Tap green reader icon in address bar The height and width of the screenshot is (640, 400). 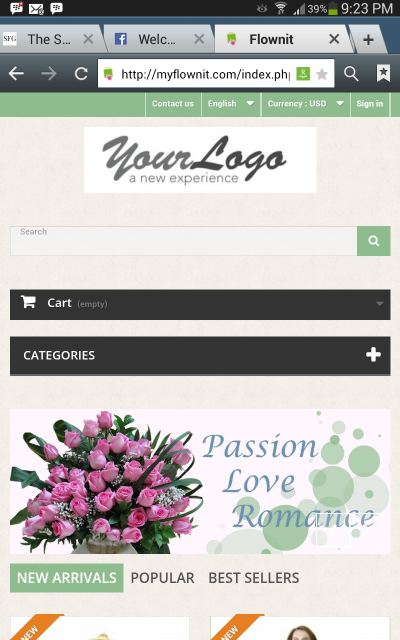[303, 74]
